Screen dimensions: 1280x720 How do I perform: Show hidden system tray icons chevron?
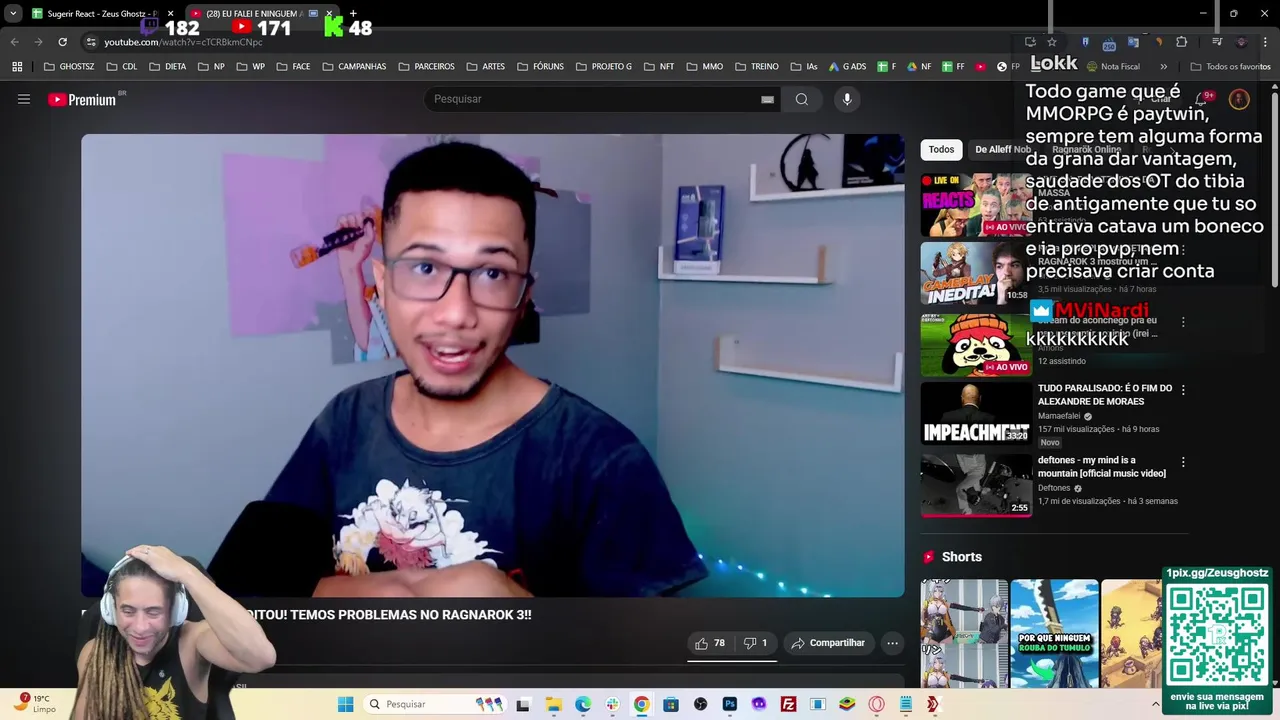1155,704
